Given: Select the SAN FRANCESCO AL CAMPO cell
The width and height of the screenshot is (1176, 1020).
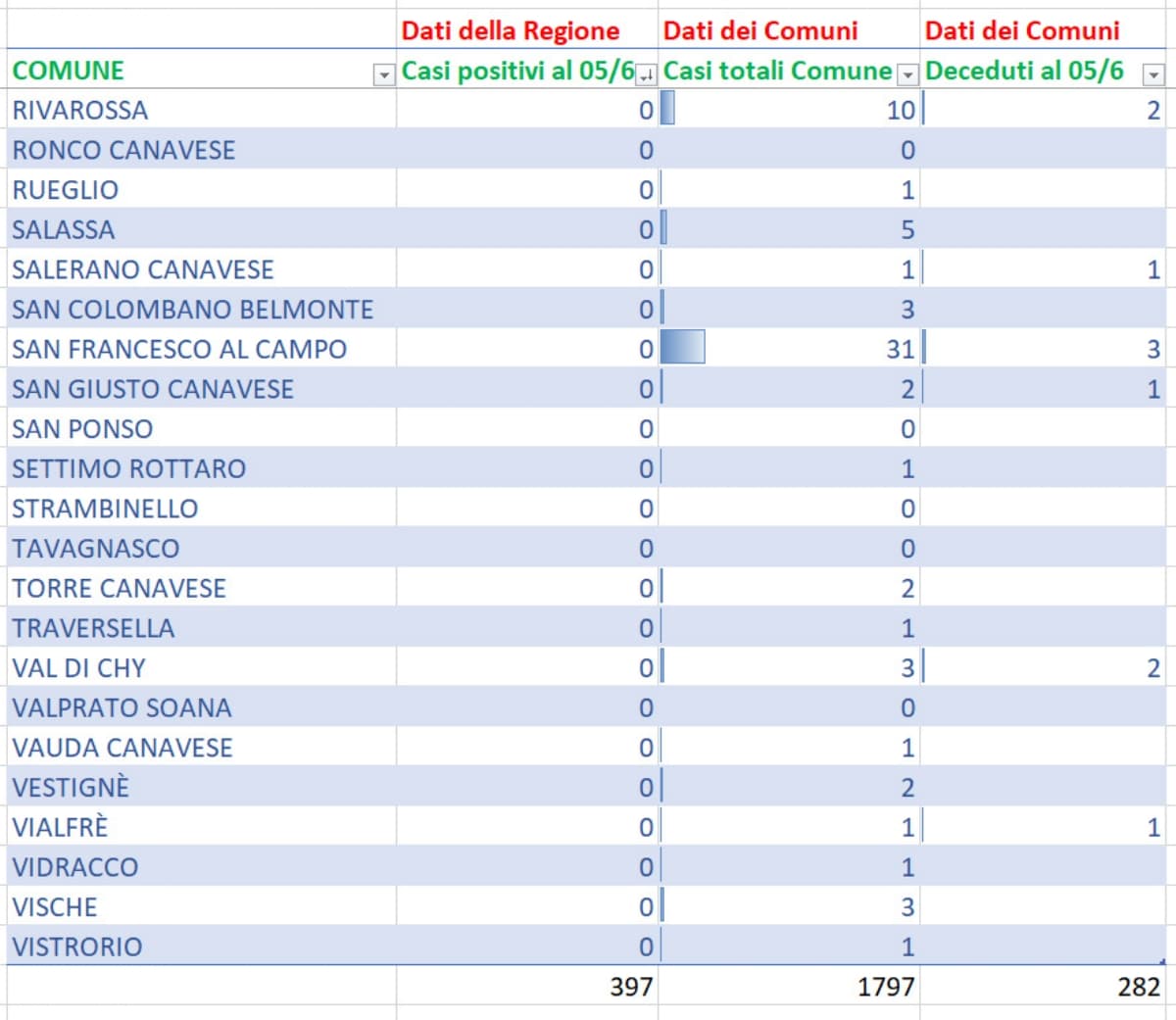Looking at the screenshot, I should 201,349.
